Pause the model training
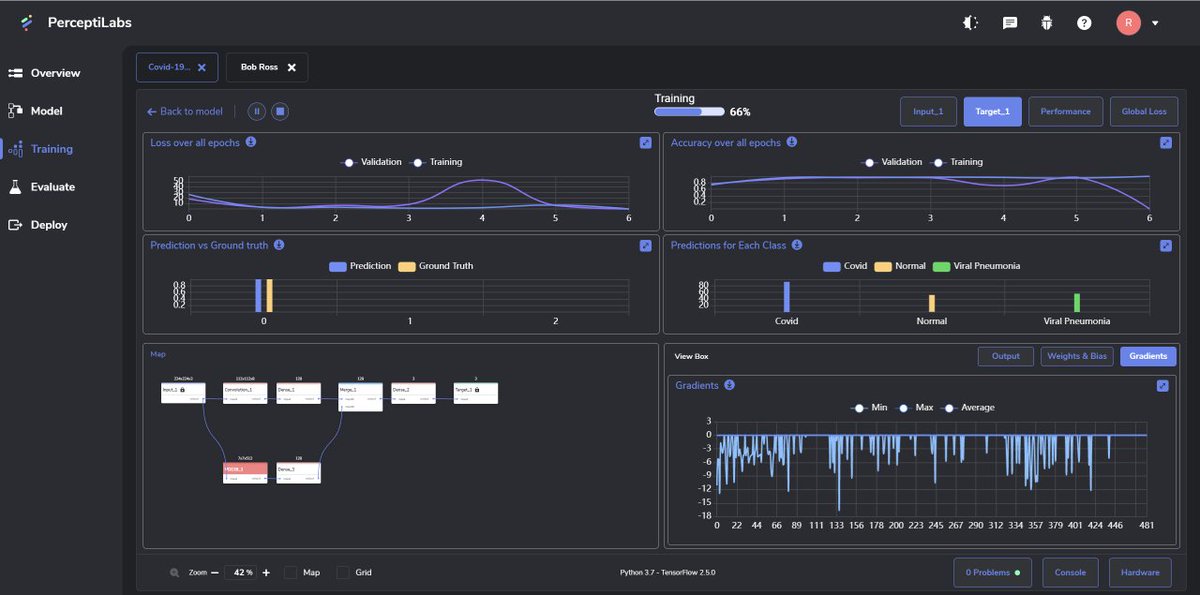Viewport: 1200px width, 595px height. [256, 110]
